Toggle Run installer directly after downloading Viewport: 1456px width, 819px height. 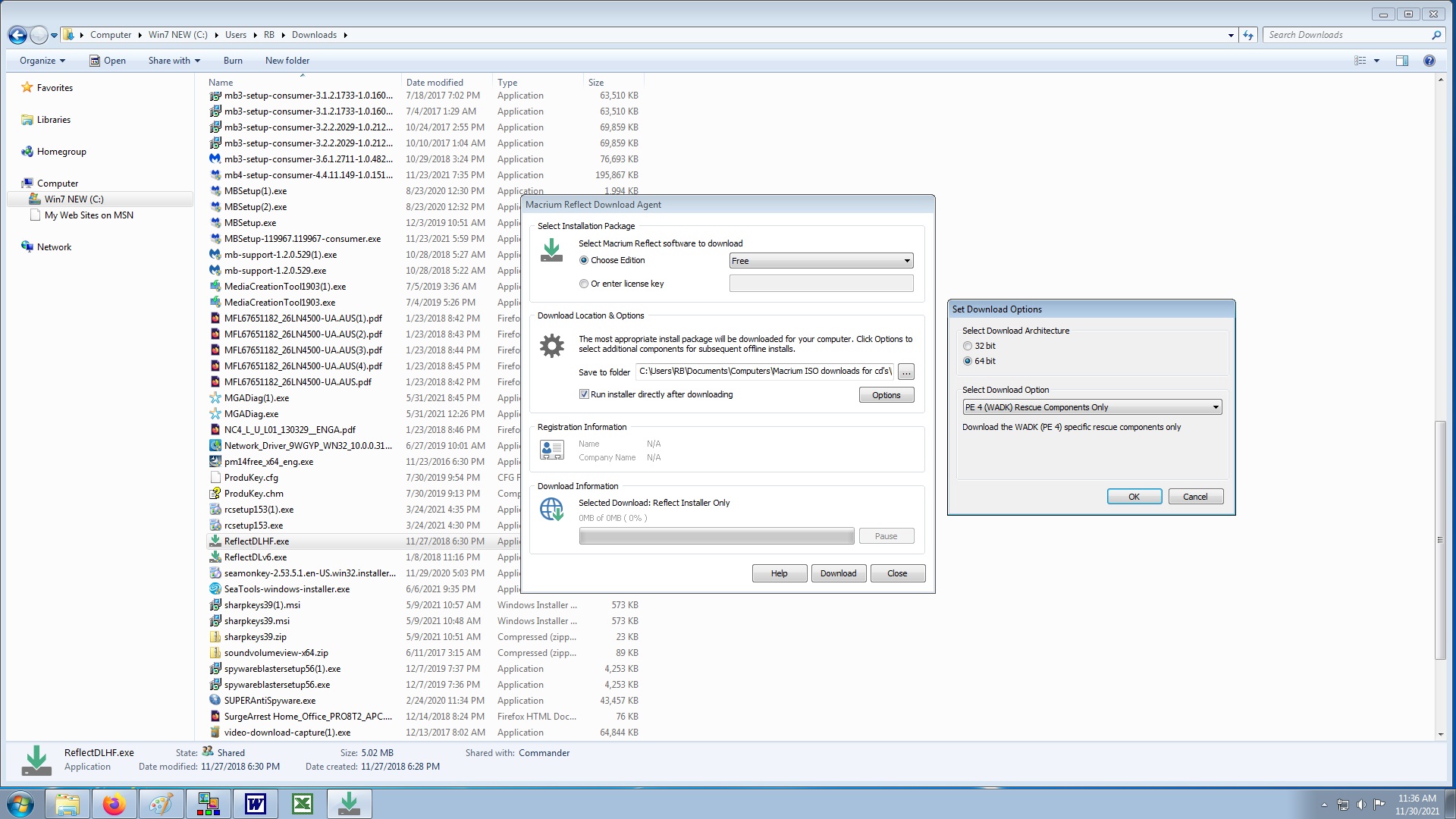click(584, 394)
